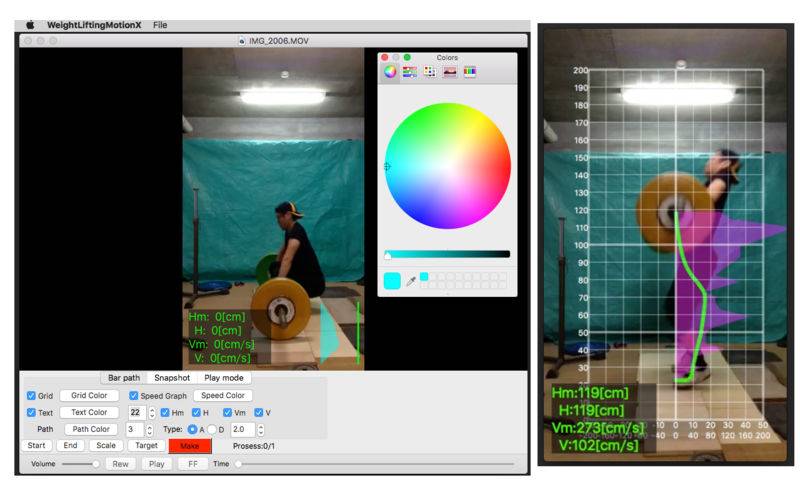Open the File menu
This screenshot has height=500, width=800.
(160, 24)
